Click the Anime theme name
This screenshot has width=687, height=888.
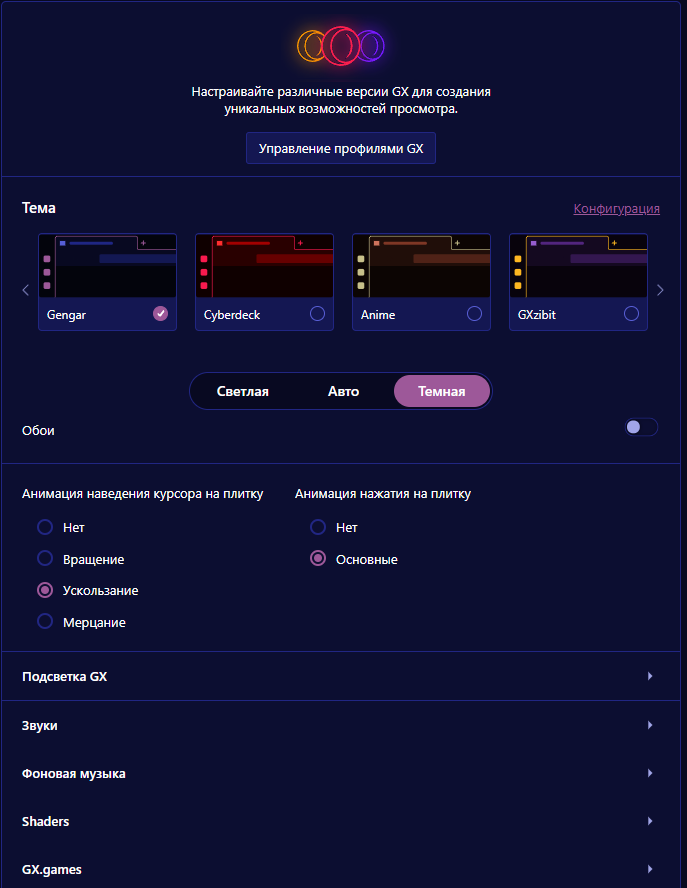point(378,315)
